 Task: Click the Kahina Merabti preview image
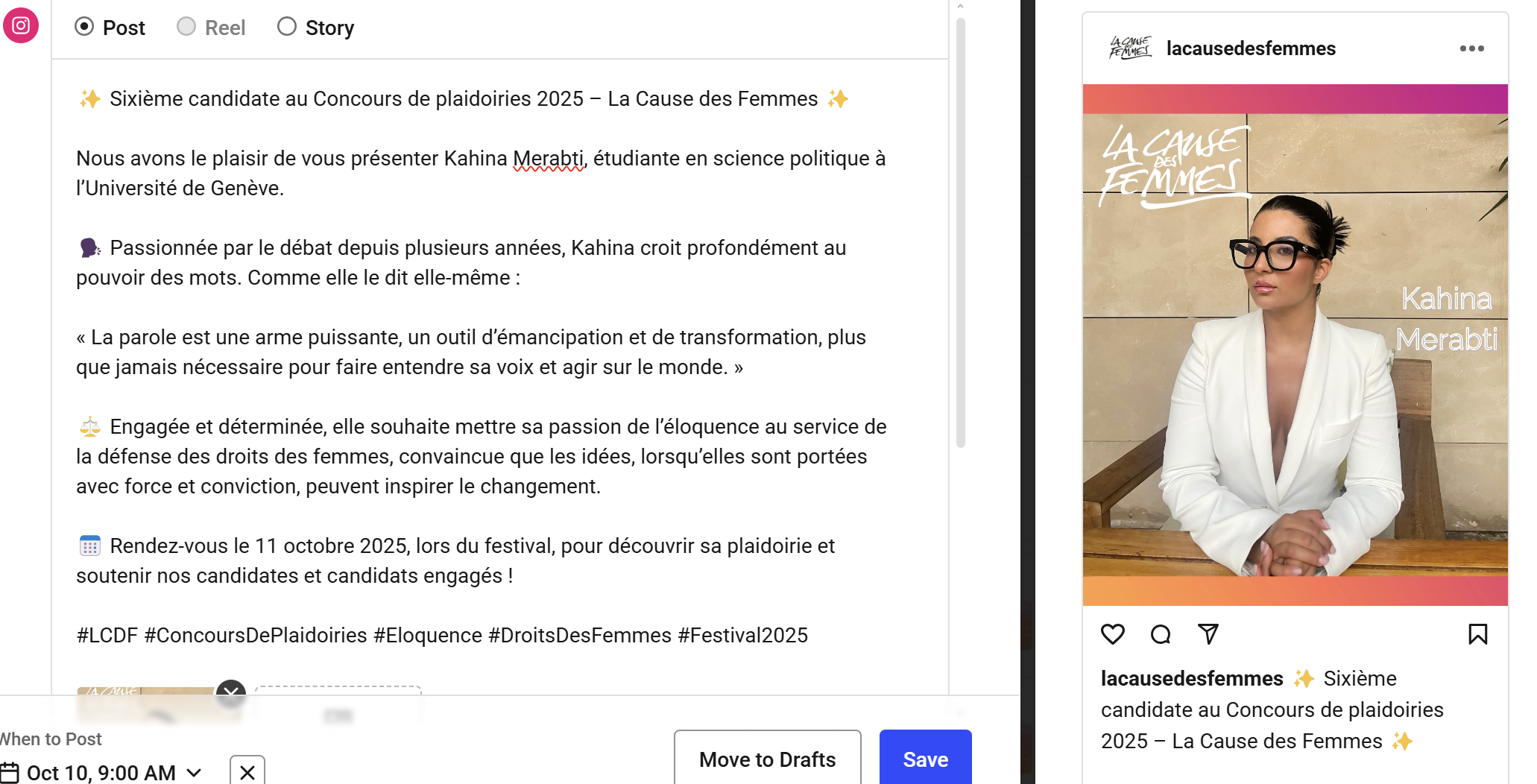(x=1295, y=345)
